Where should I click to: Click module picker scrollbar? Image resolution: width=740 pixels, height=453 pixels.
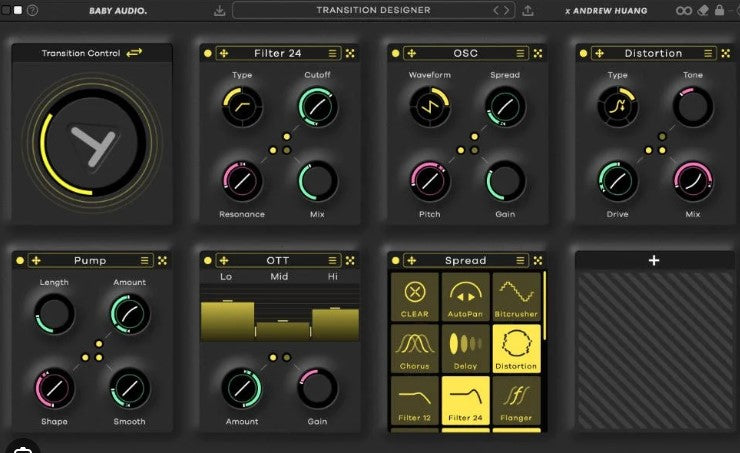click(x=544, y=305)
